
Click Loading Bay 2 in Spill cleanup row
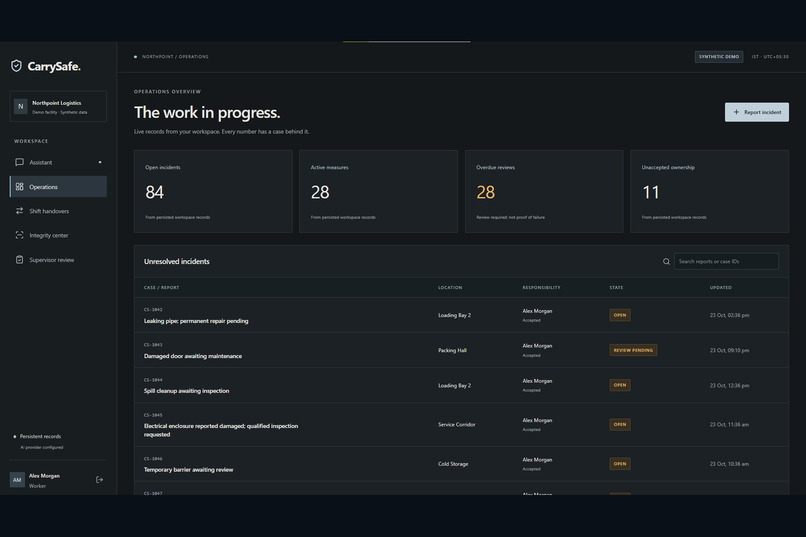tap(454, 385)
